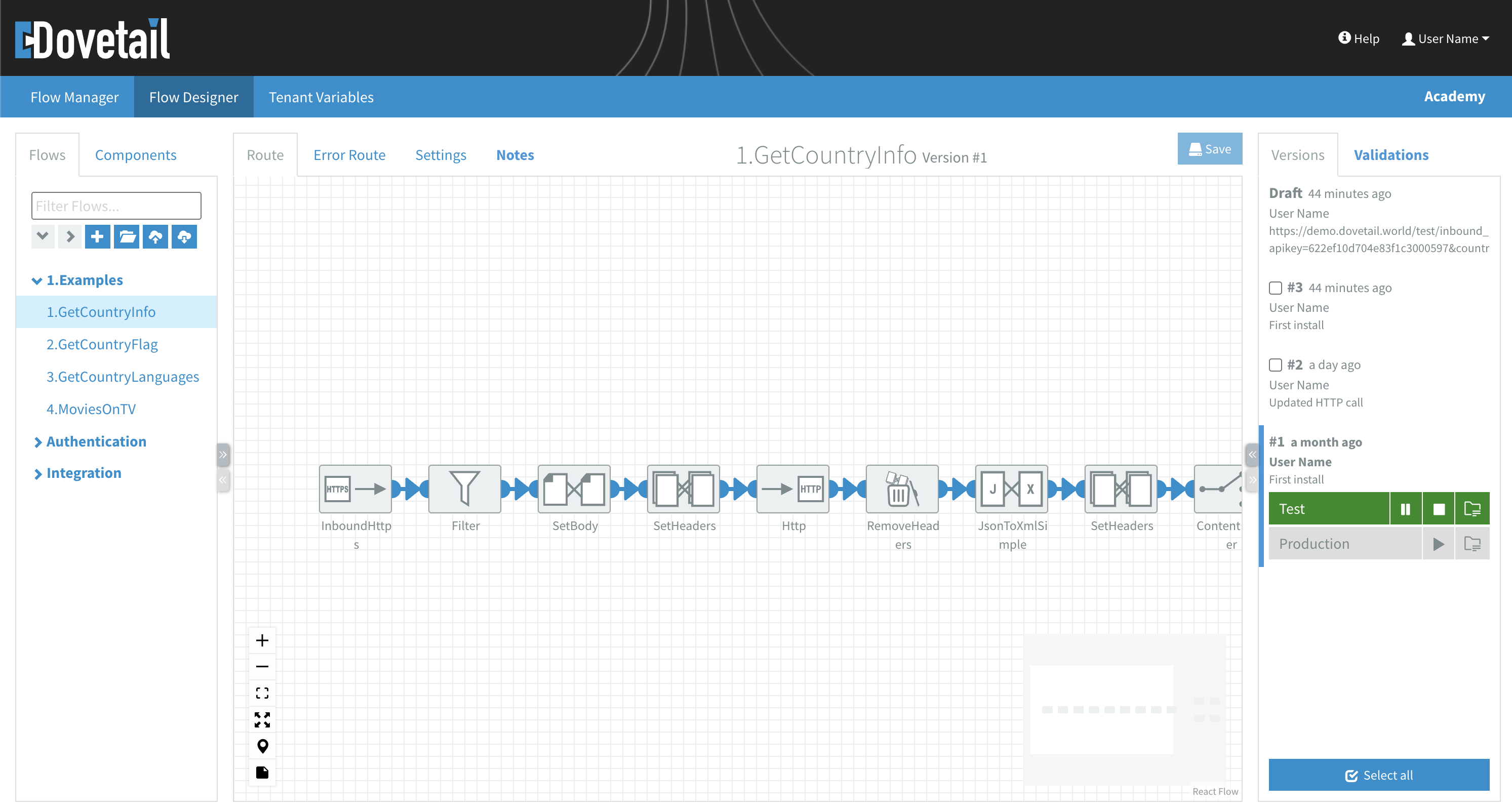Open the User Name dropdown menu
Screen dimensions: 1512x811
1445,39
